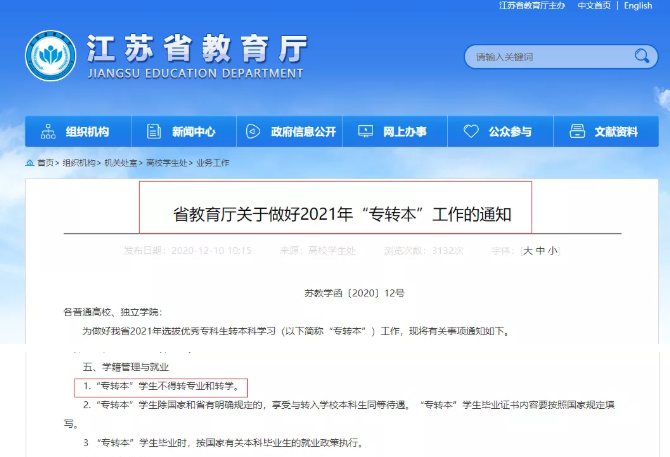Click the 政府信息公开 icon
The image size is (670, 457).
click(253, 132)
